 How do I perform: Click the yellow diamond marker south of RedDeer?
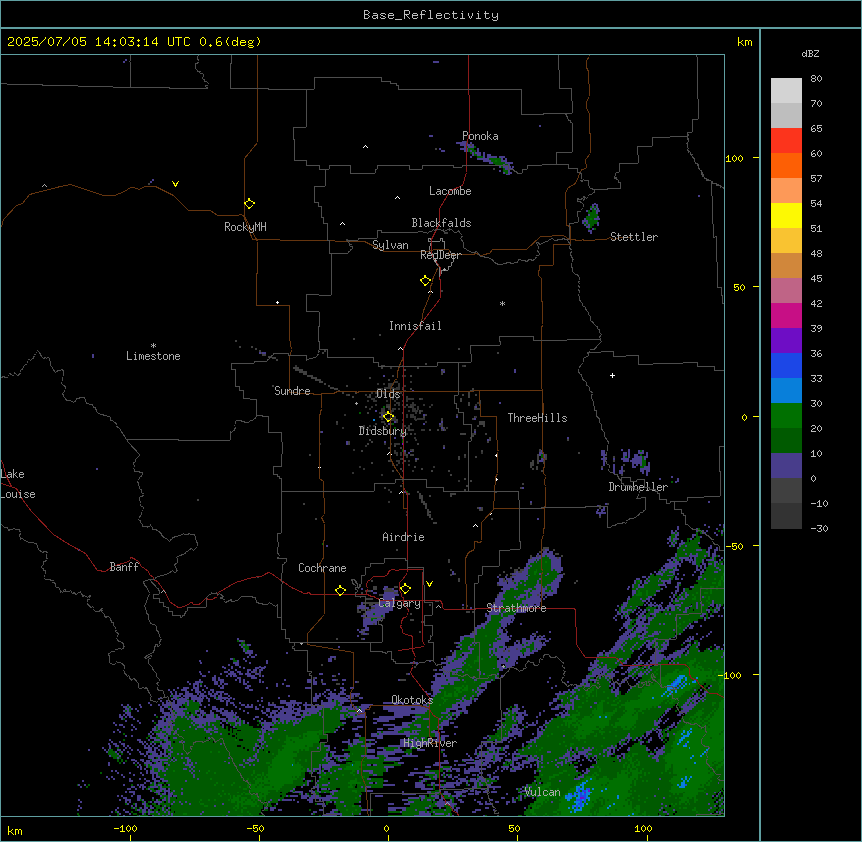click(x=425, y=281)
